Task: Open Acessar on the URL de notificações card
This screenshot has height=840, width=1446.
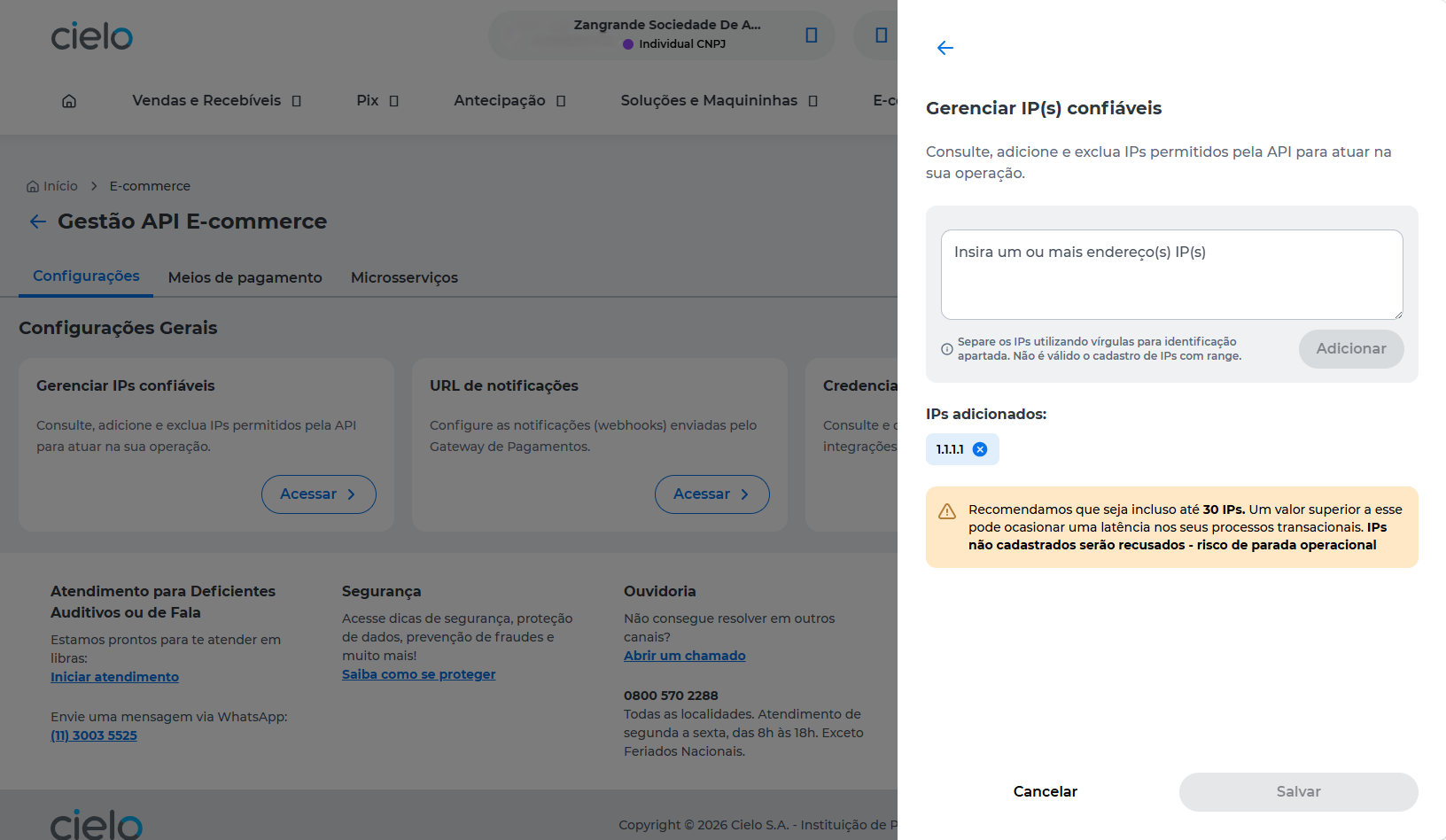Action: point(712,494)
